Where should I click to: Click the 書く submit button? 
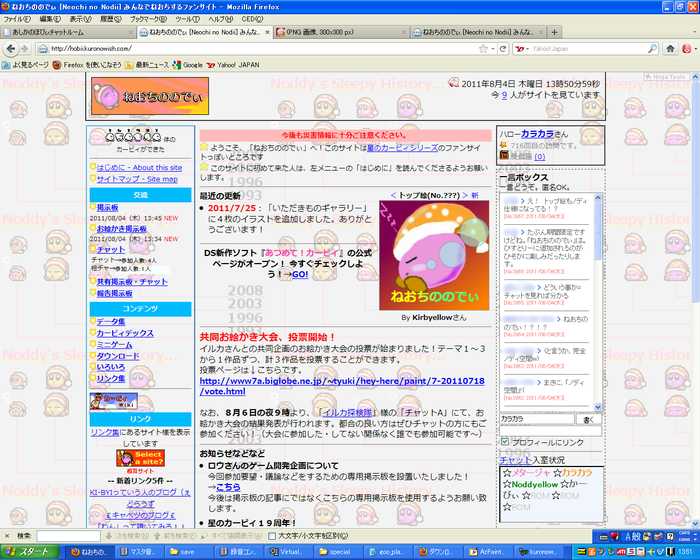588,419
